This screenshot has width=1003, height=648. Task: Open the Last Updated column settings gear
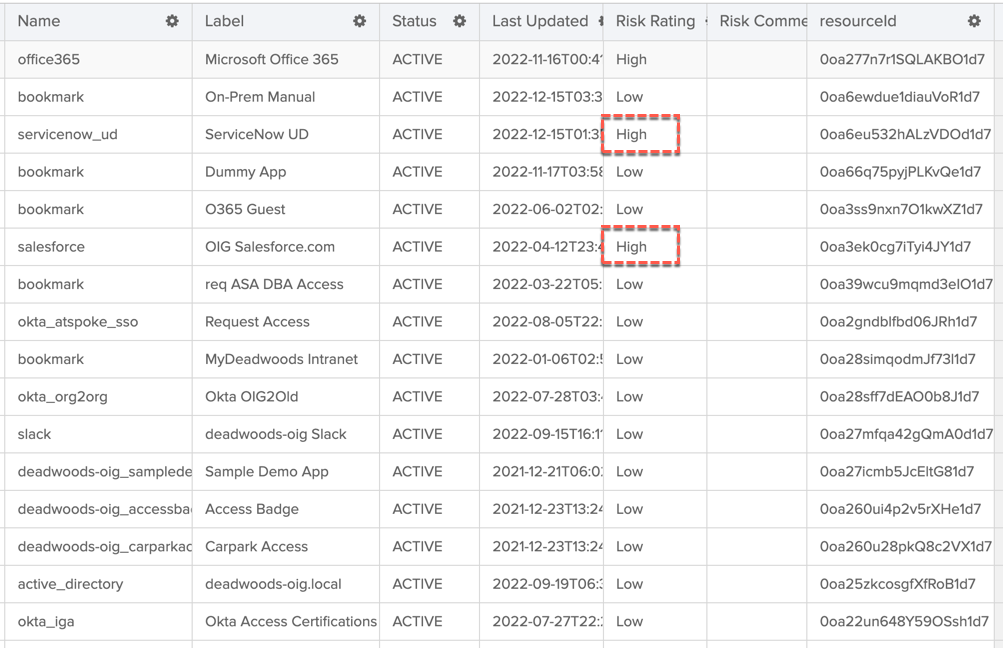point(600,21)
